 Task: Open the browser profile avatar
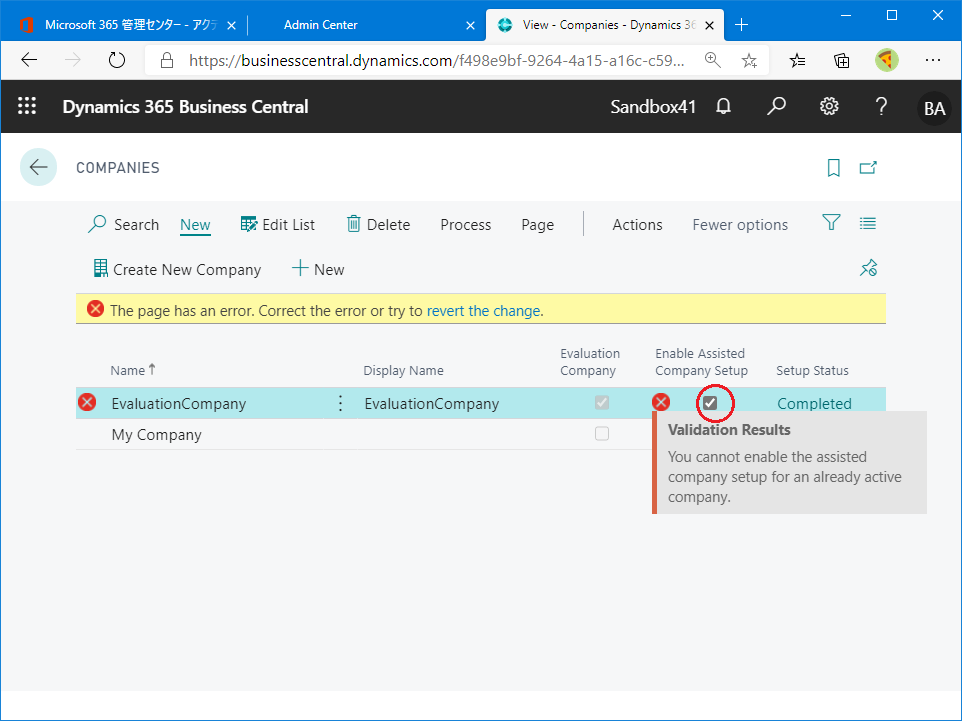[887, 60]
